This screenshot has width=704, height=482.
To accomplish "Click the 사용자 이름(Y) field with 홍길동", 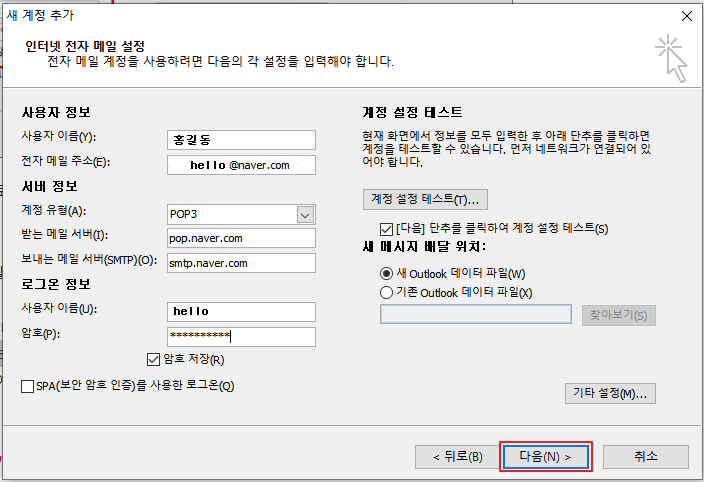I will tap(242, 140).
